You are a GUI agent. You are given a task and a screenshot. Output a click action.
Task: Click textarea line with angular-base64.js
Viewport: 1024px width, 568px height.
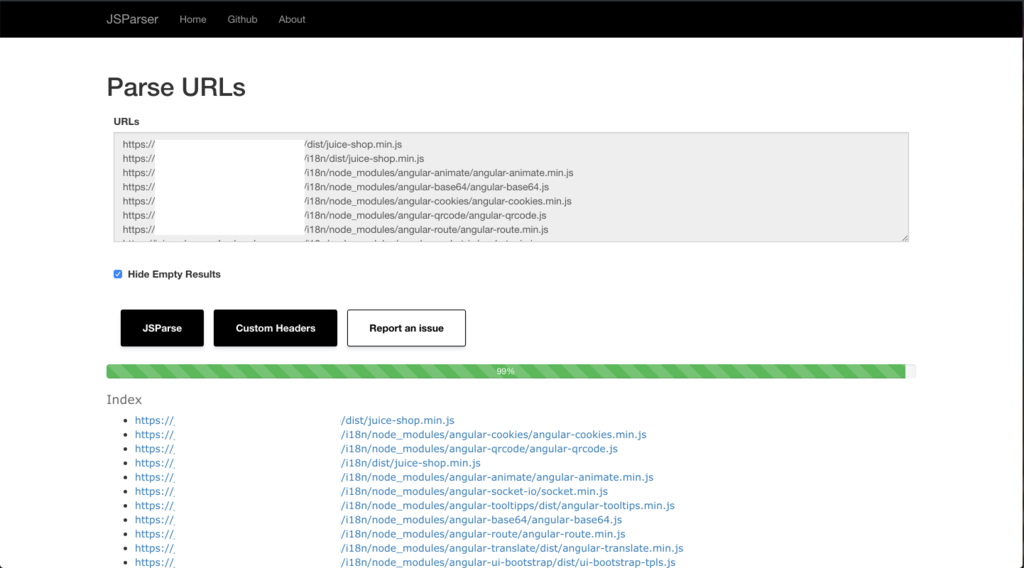point(336,187)
